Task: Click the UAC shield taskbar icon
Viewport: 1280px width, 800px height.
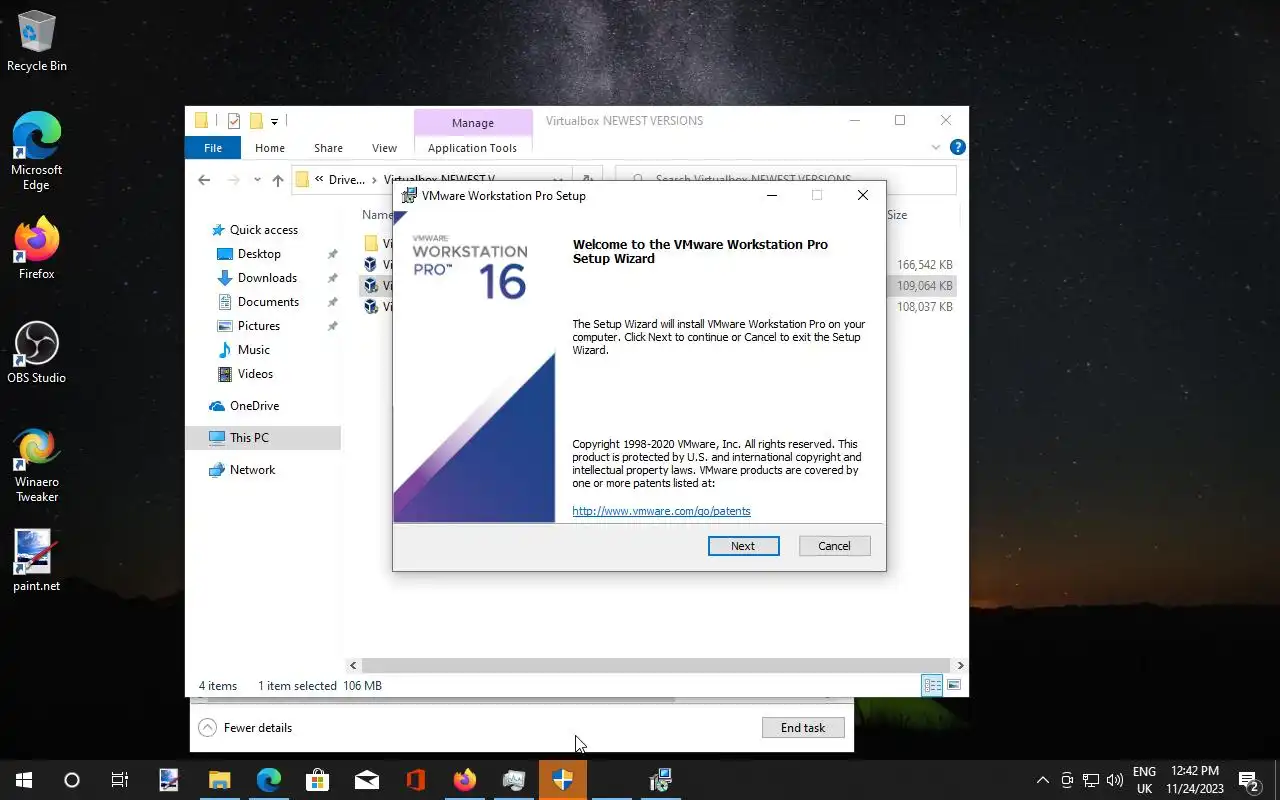Action: (563, 780)
